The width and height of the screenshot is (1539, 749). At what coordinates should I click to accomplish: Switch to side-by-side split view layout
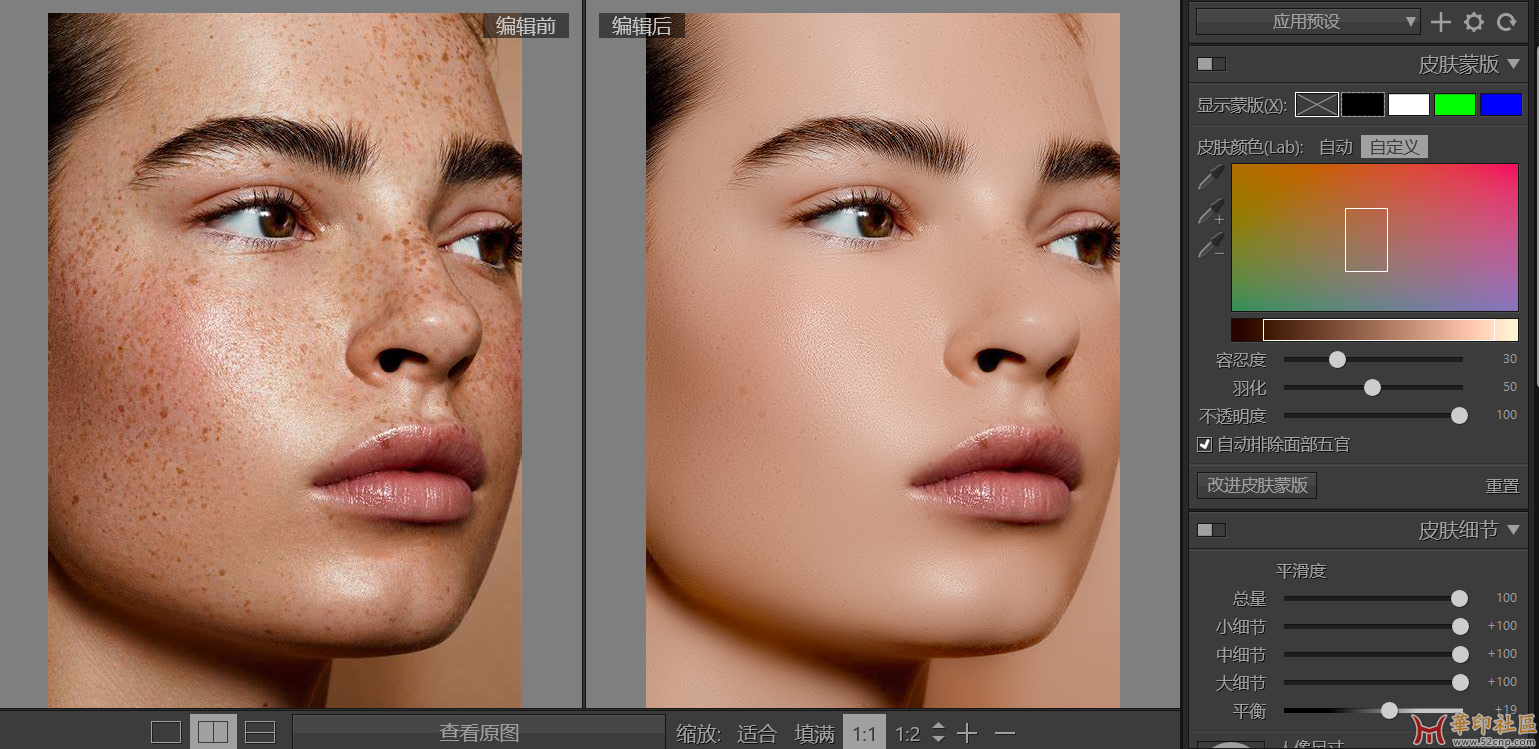click(x=213, y=732)
